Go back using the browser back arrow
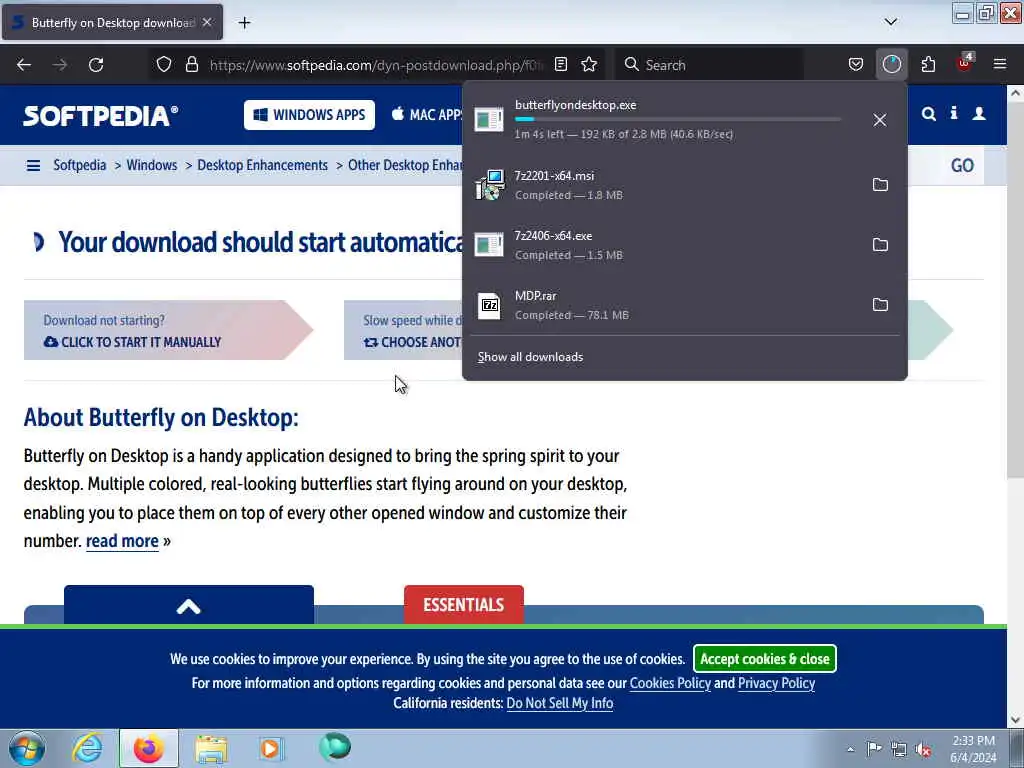The image size is (1024, 768). click(24, 65)
